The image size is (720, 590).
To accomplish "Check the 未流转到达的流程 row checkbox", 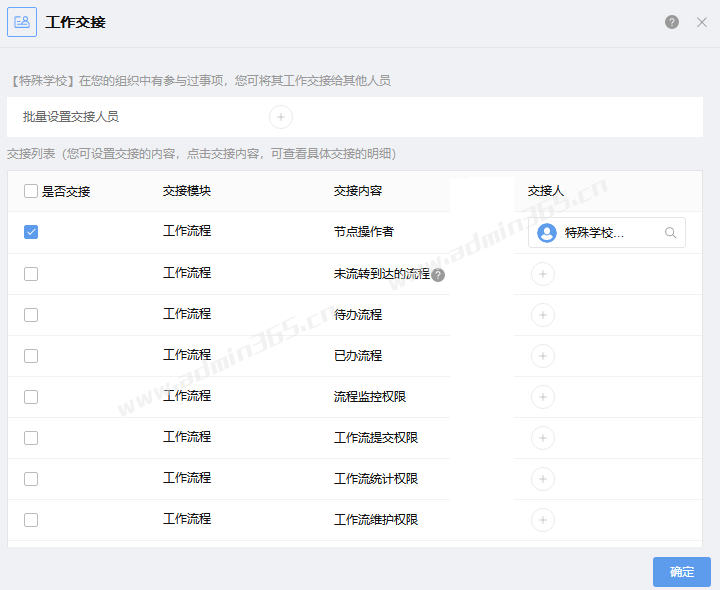I will 31,274.
